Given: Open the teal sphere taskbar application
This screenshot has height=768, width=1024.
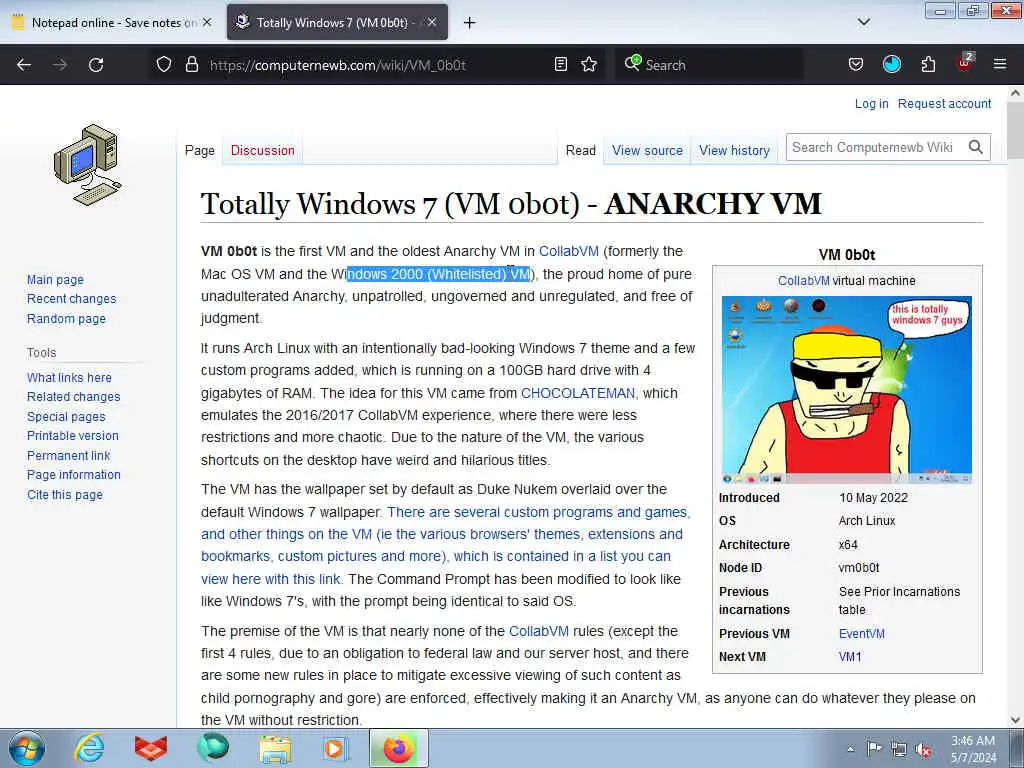Looking at the screenshot, I should (213, 748).
